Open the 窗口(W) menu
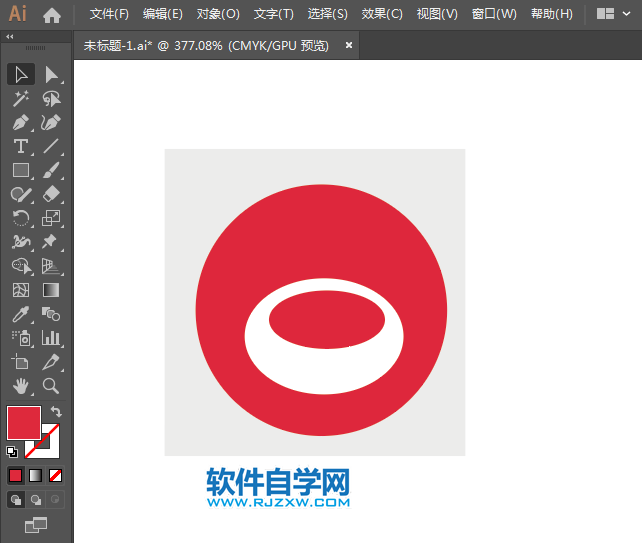 (494, 14)
